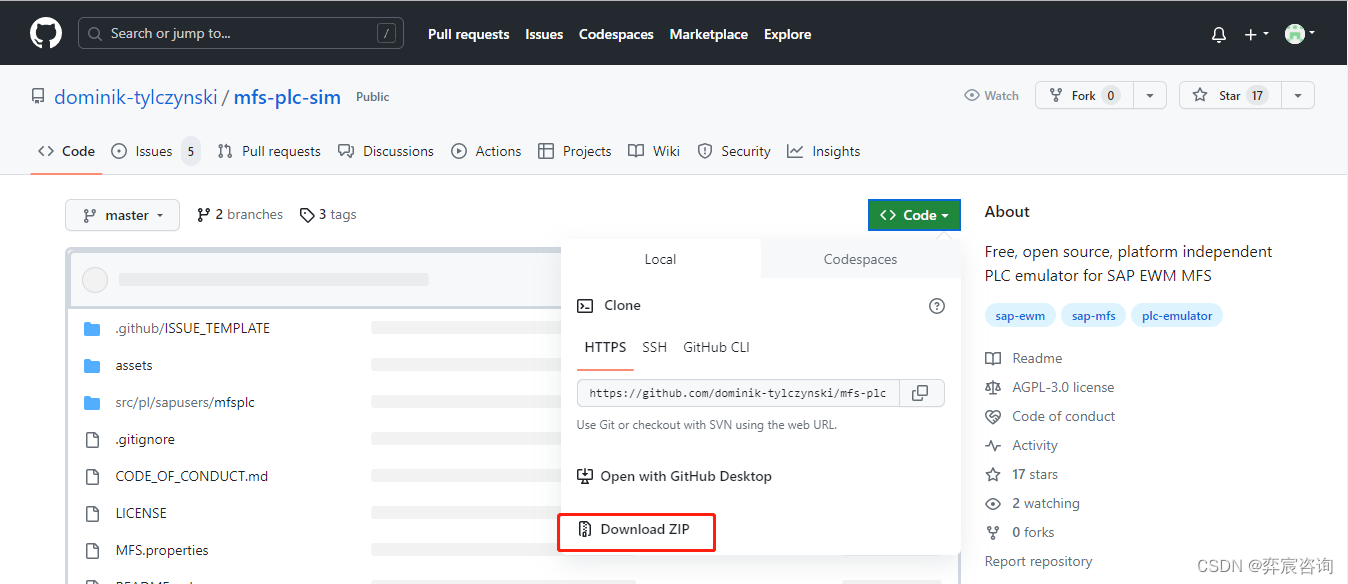Switch to the Local tab
This screenshot has height=584, width=1348.
click(x=660, y=259)
